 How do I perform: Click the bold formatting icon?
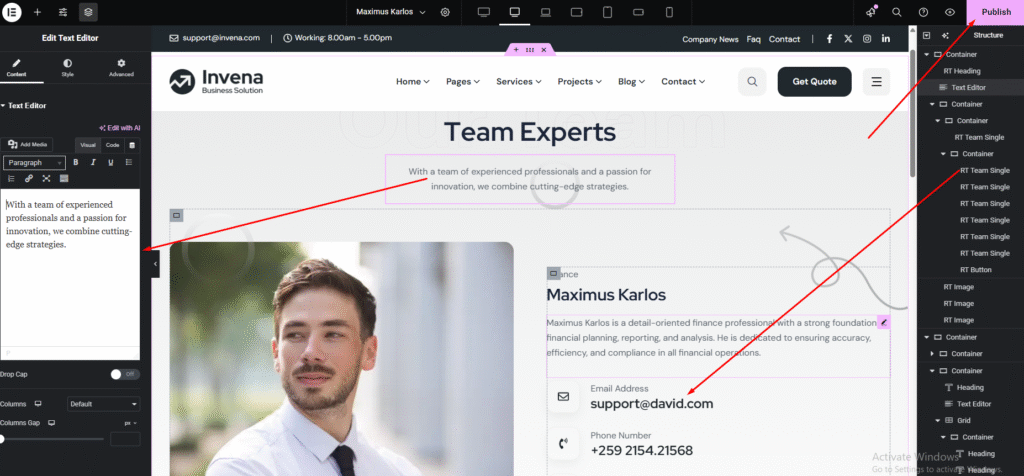click(x=76, y=163)
